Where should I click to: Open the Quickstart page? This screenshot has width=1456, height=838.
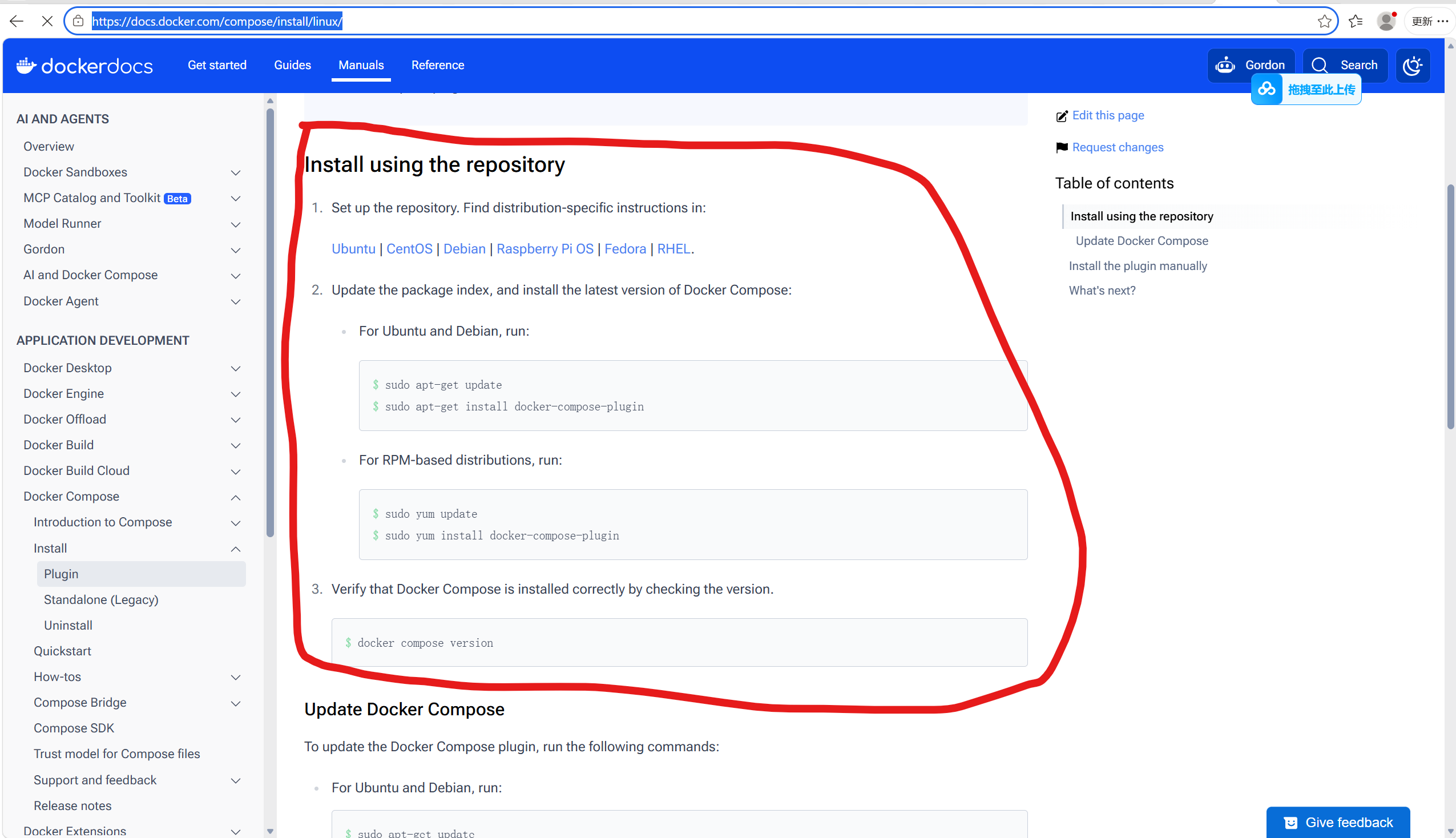tap(62, 651)
